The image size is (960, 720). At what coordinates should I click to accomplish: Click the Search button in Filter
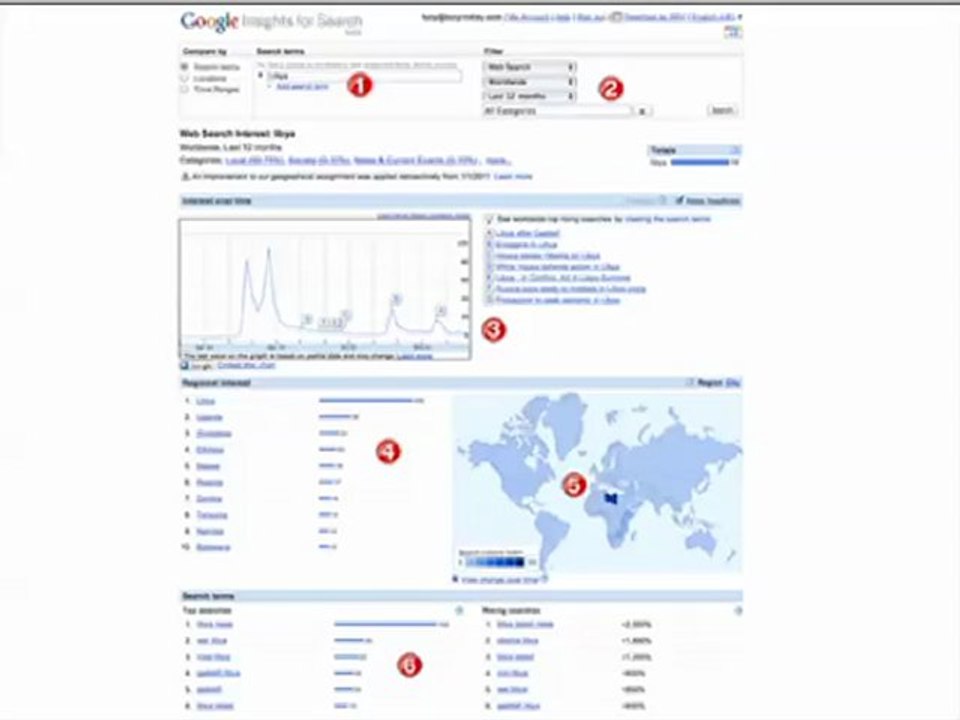pos(722,110)
